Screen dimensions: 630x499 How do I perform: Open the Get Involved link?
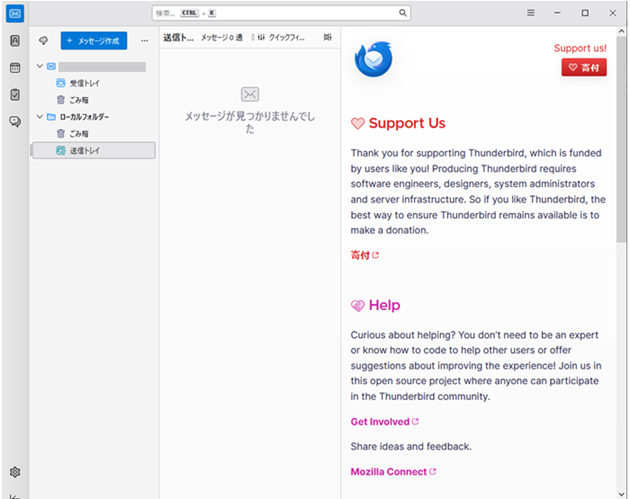click(380, 422)
